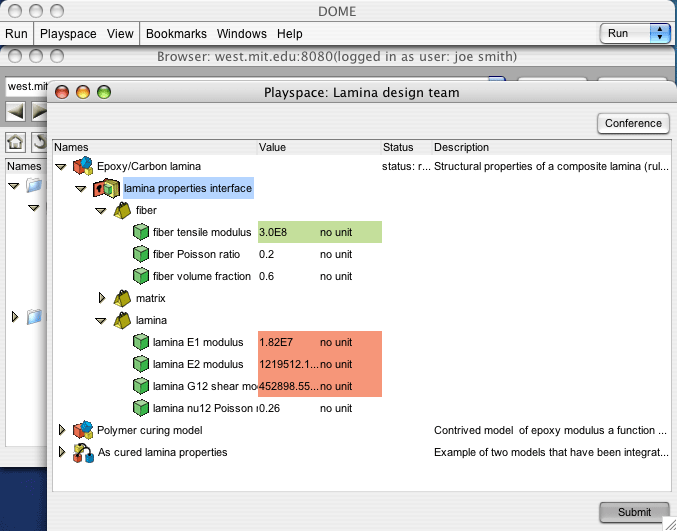Click the Browser window forward arrow icon
This screenshot has height=531, width=677.
point(39,112)
